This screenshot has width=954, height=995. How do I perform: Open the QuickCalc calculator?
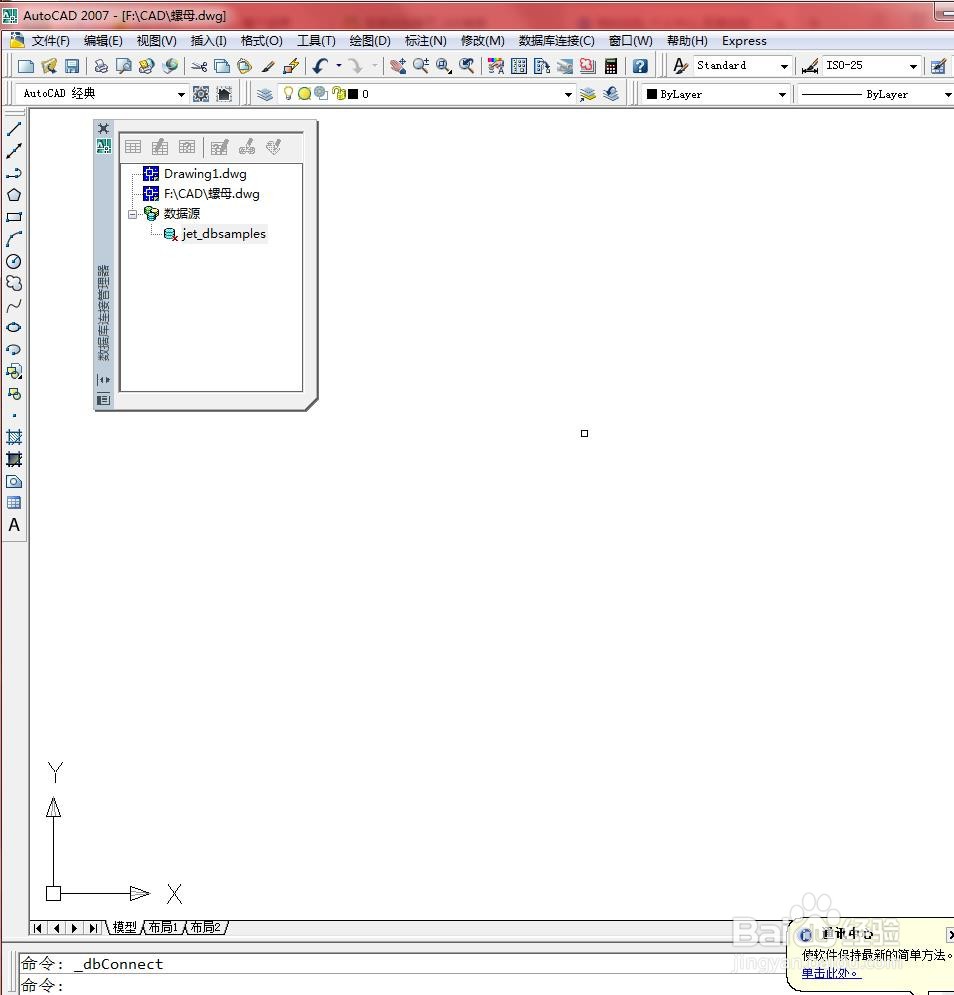point(611,66)
